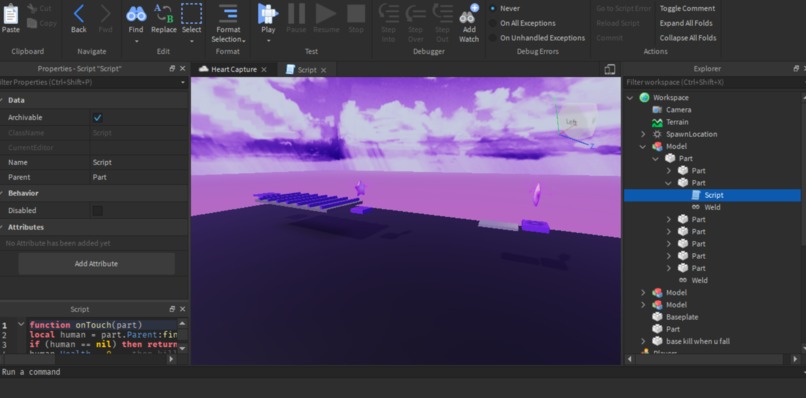Screen dimensions: 806x398
Task: Open the Find binoculars tool
Action: coord(136,14)
